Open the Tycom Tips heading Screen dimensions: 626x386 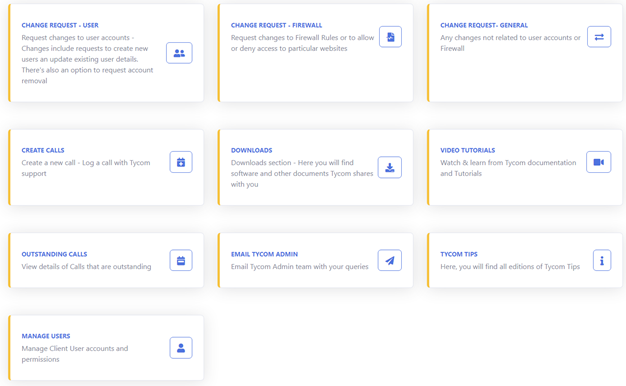(459, 254)
